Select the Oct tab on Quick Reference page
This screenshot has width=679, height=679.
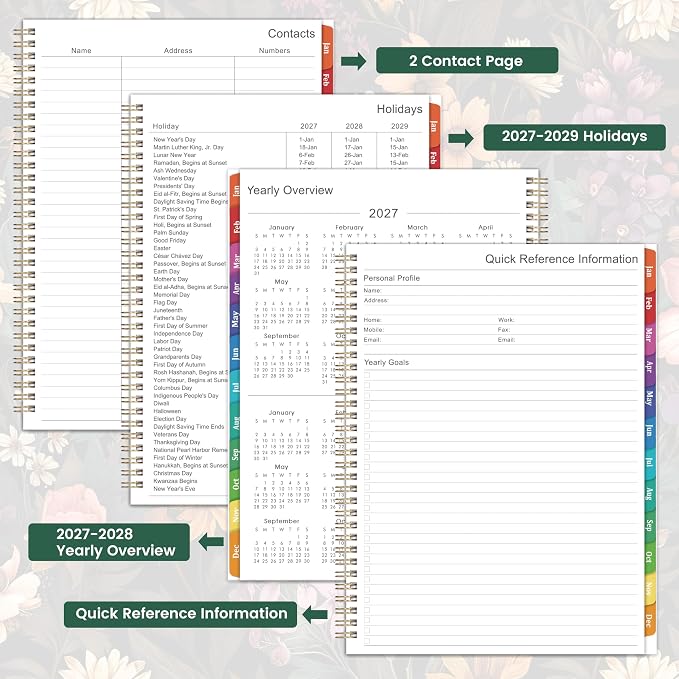tap(650, 556)
